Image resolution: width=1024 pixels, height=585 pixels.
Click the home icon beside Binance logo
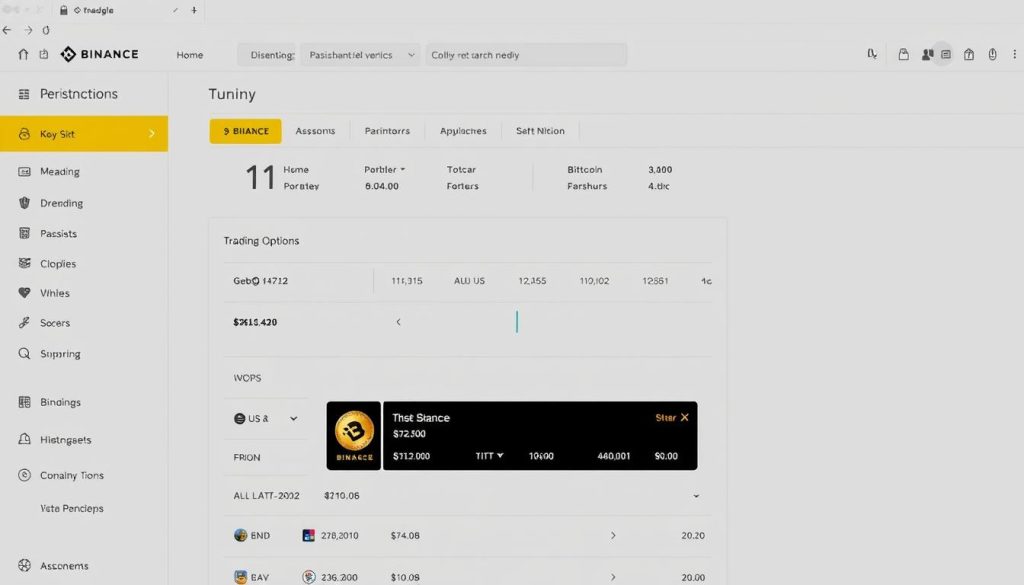click(24, 54)
